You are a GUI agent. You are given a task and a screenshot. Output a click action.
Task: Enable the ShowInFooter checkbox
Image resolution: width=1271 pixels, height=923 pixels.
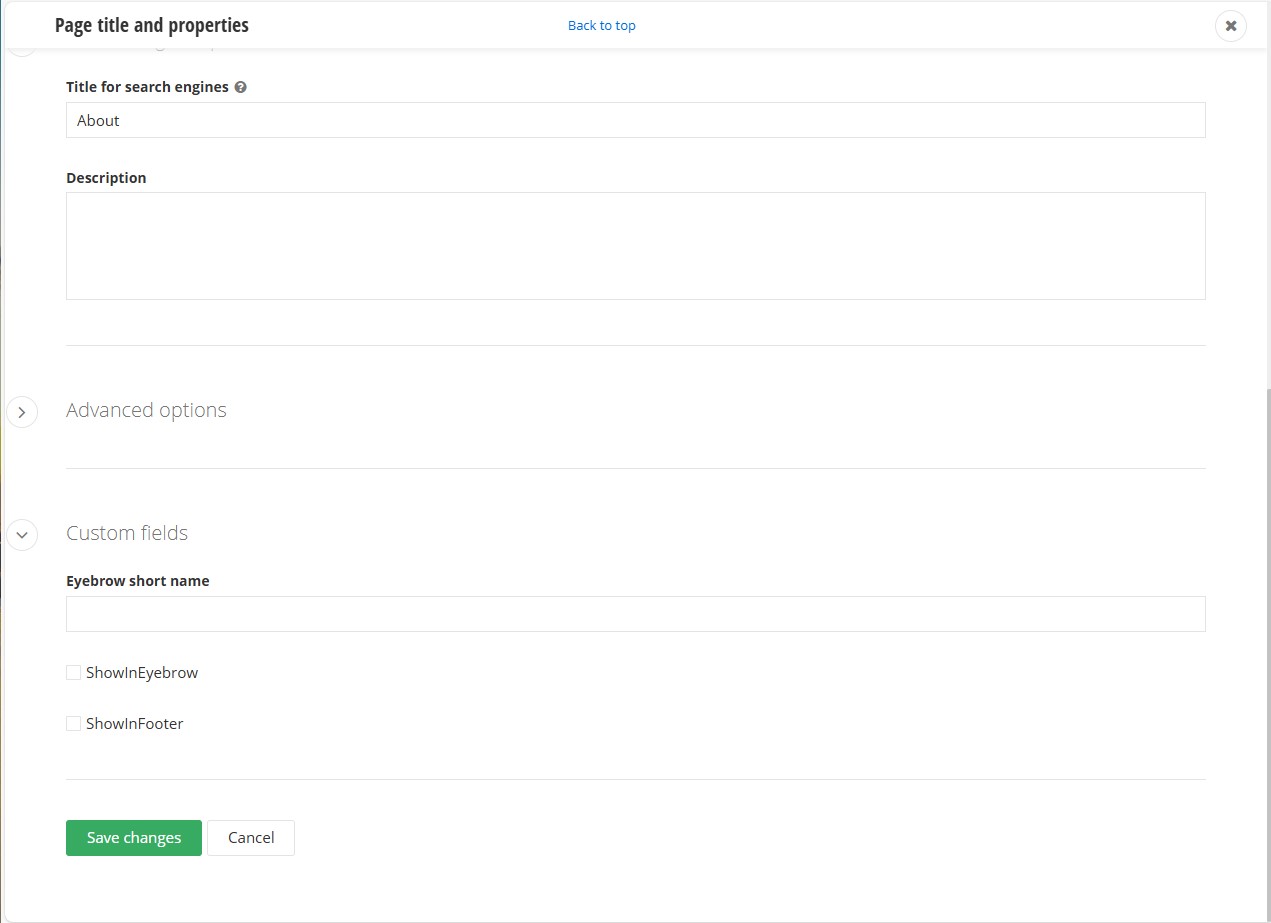pos(73,723)
